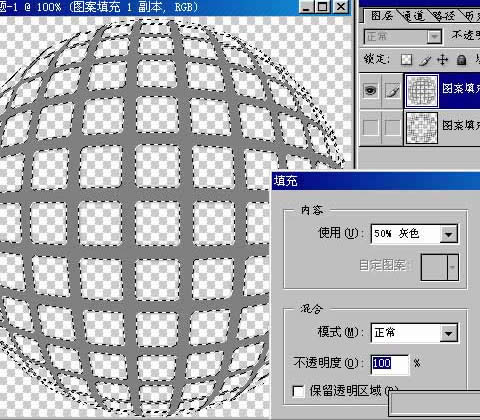
Task: Toggle lock all padlock icon
Action: click(461, 60)
